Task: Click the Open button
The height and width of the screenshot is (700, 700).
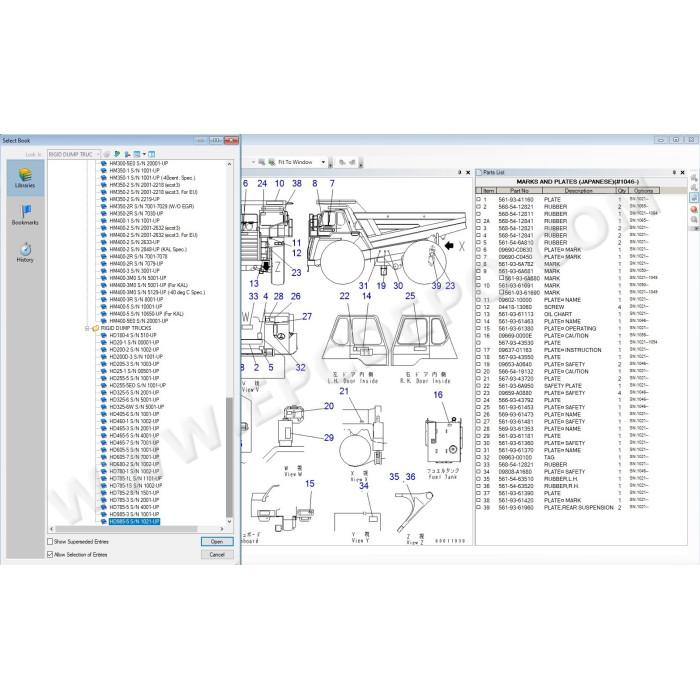Action: tap(217, 542)
